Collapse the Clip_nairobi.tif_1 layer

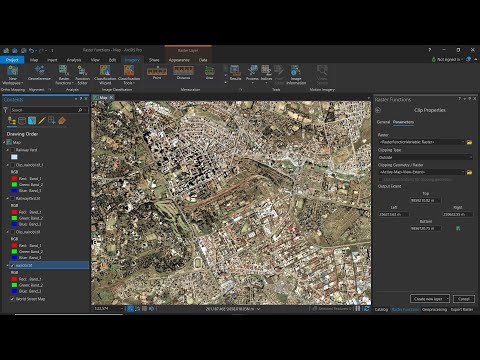click(x=8, y=165)
